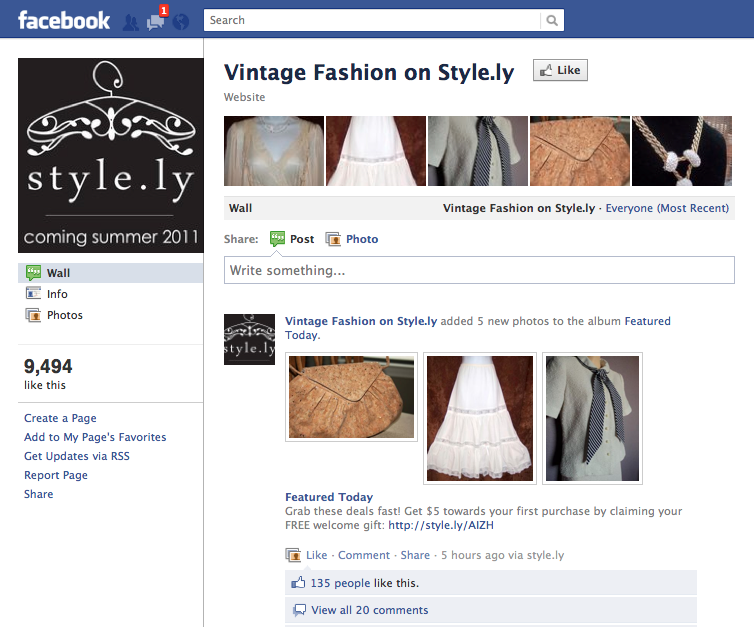This screenshot has height=627, width=754.
Task: Click Share under the post
Action: click(415, 555)
